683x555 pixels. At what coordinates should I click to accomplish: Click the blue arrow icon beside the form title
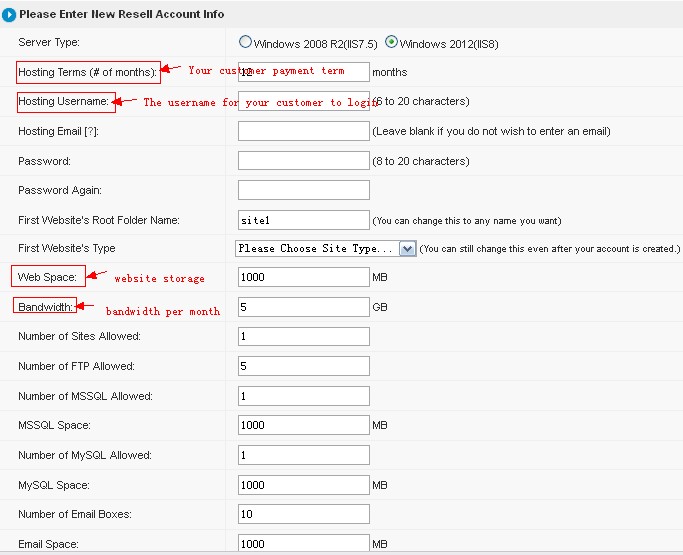coord(9,15)
